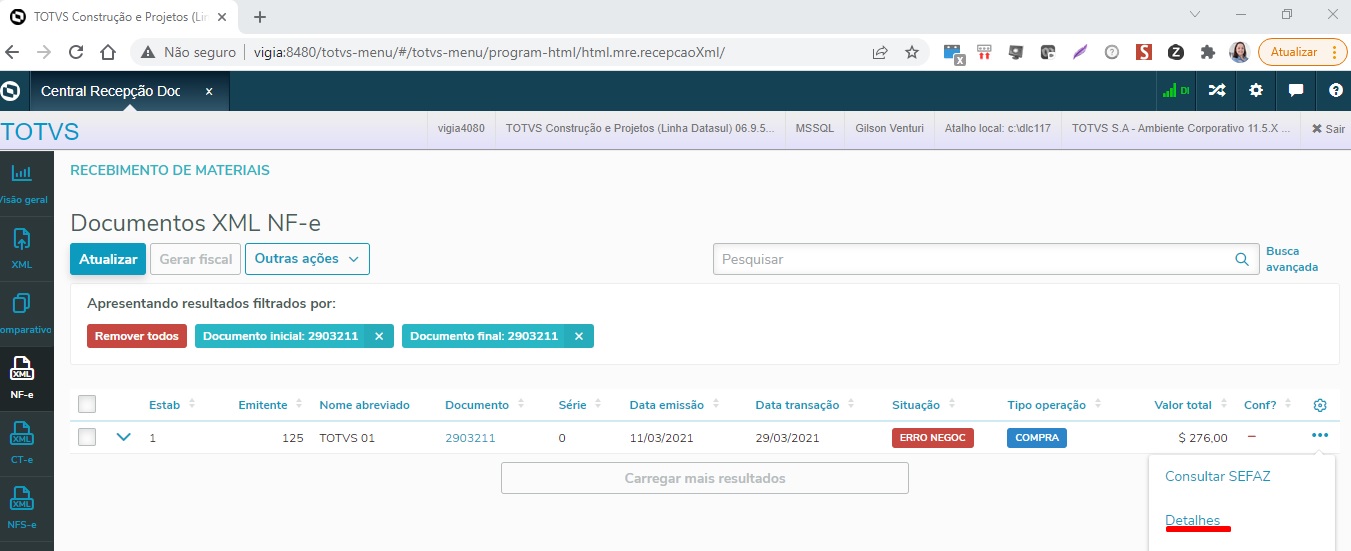Click Sair to log out
This screenshot has width=1351, height=551.
pyautogui.click(x=1328, y=129)
